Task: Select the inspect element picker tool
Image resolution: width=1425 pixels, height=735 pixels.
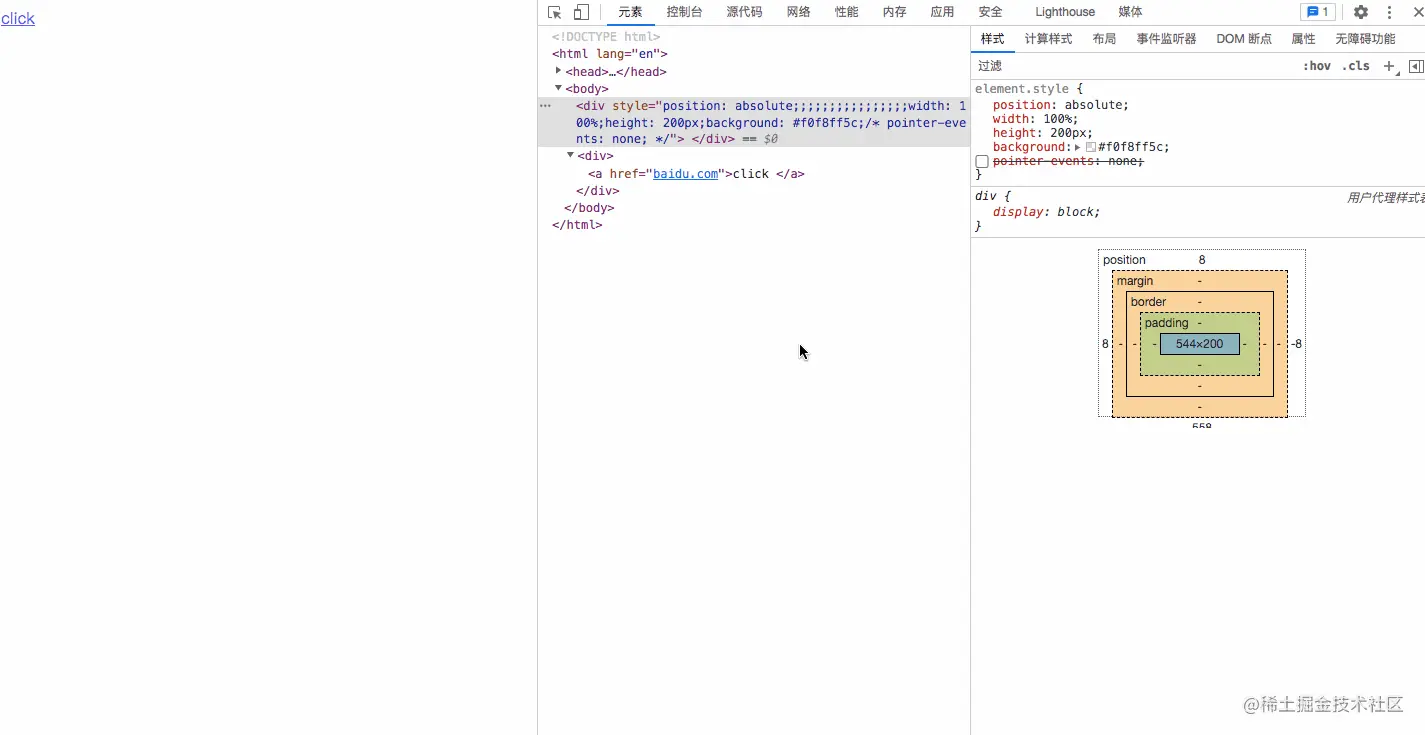Action: point(555,12)
